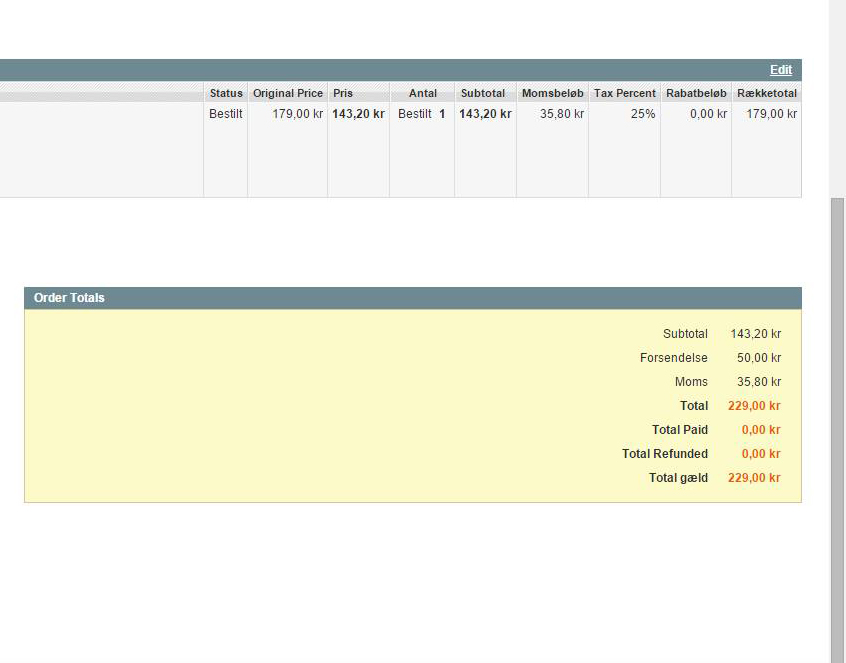Click the Antal column header
Screen dimensions: 846x663
coord(422,93)
